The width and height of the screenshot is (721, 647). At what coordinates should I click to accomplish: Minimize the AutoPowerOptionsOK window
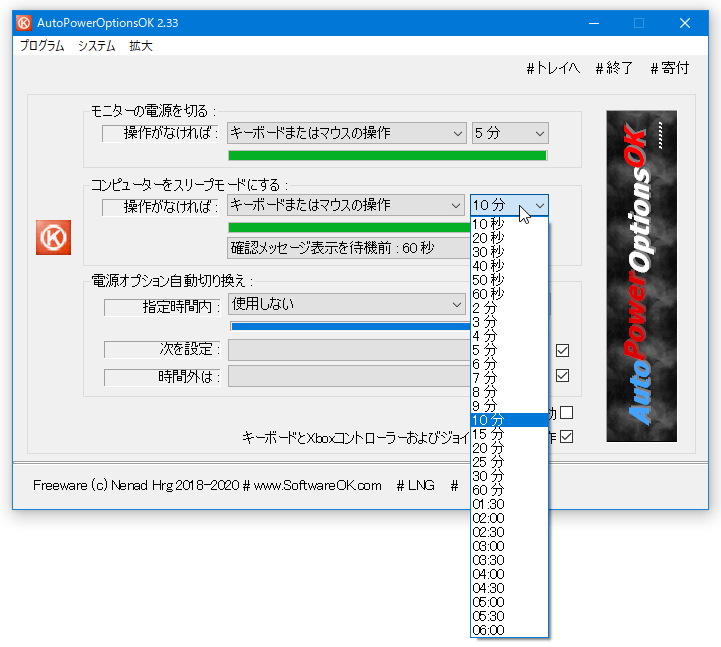(x=594, y=23)
